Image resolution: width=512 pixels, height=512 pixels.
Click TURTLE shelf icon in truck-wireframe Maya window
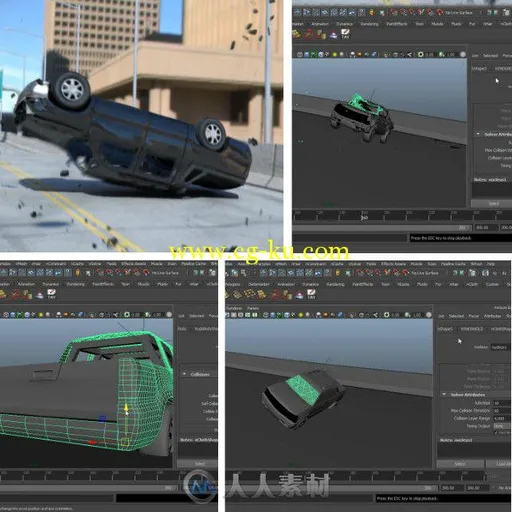[x=51, y=294]
